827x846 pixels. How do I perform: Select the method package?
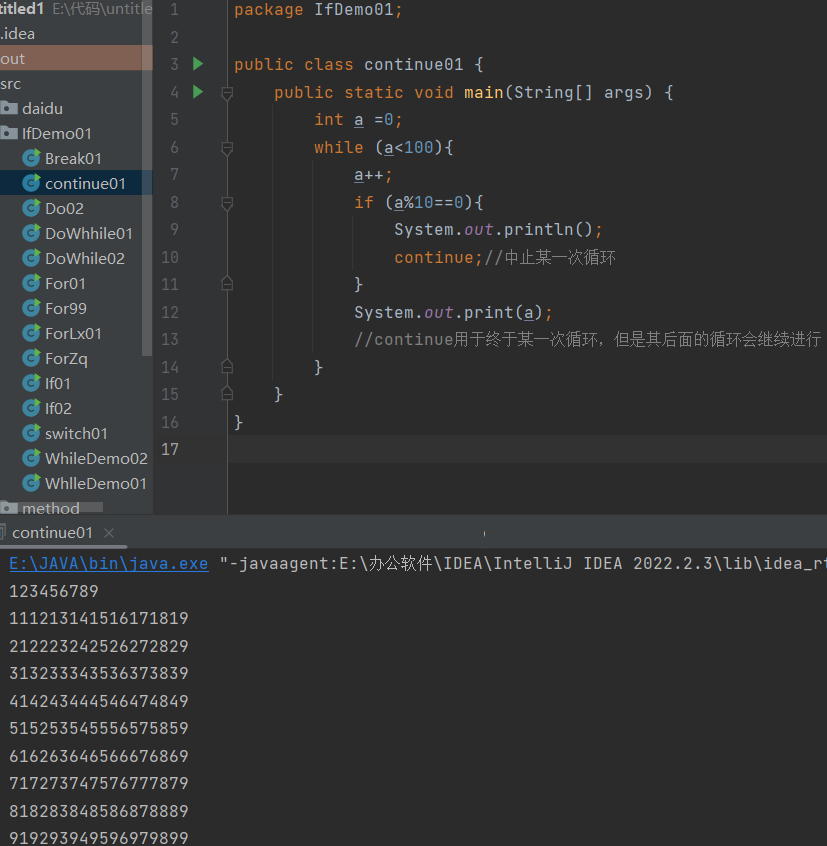[x=51, y=508]
